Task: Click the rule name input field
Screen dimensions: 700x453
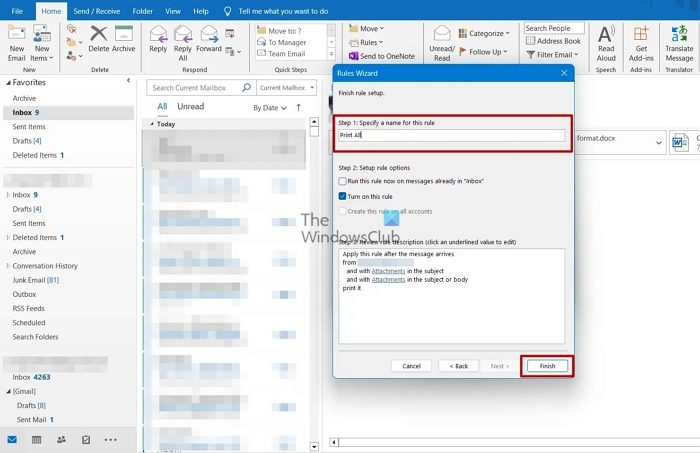Action: [451, 135]
